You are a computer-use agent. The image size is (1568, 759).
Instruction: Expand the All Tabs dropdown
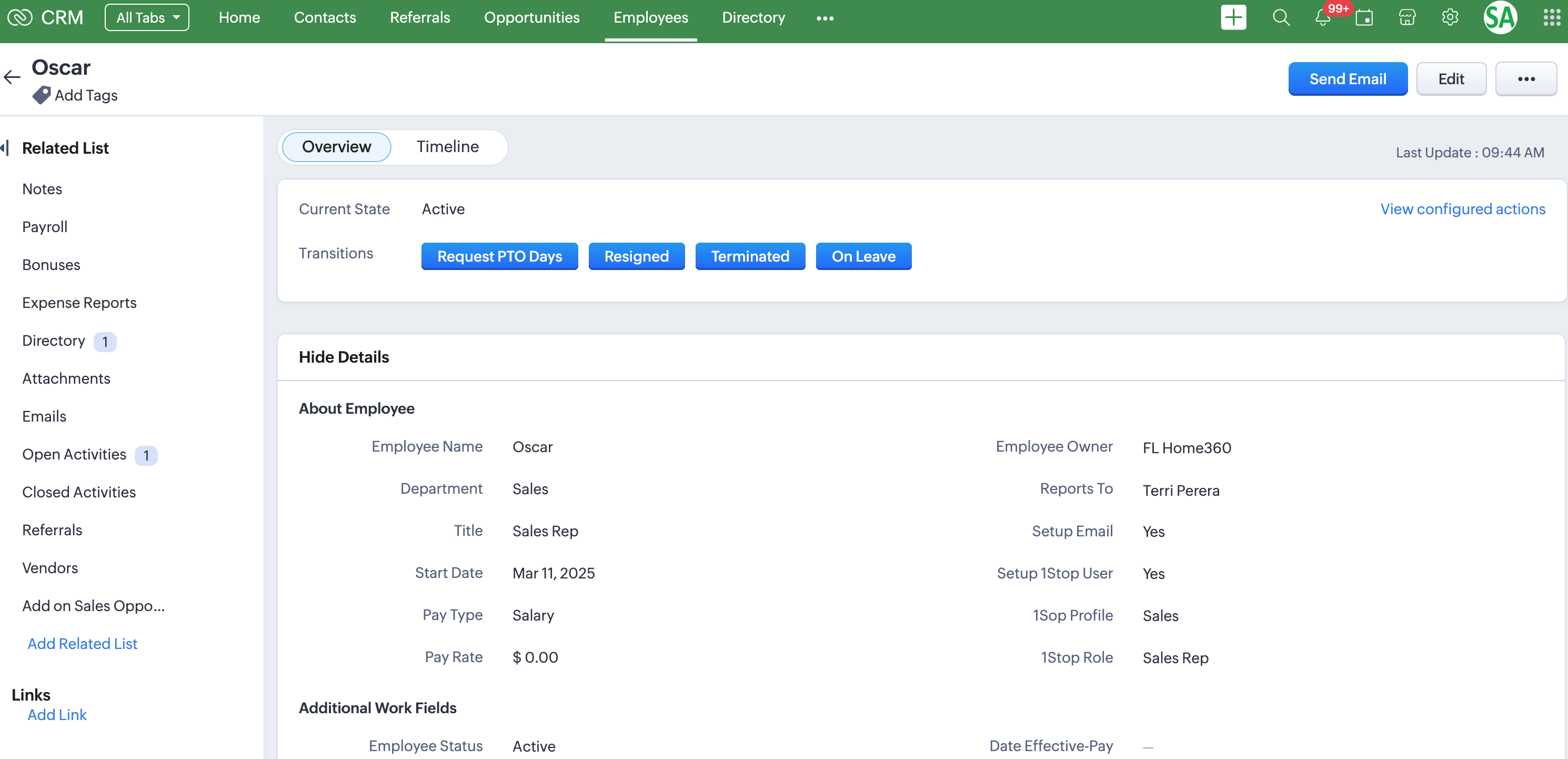pos(147,18)
